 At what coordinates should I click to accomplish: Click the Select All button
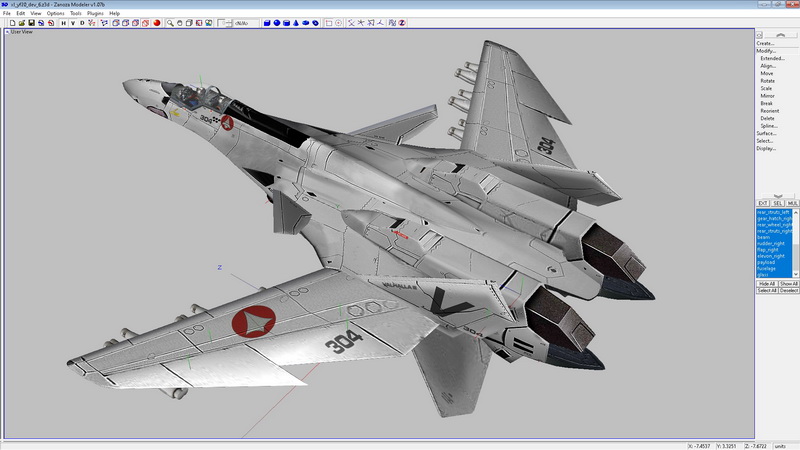pyautogui.click(x=767, y=290)
